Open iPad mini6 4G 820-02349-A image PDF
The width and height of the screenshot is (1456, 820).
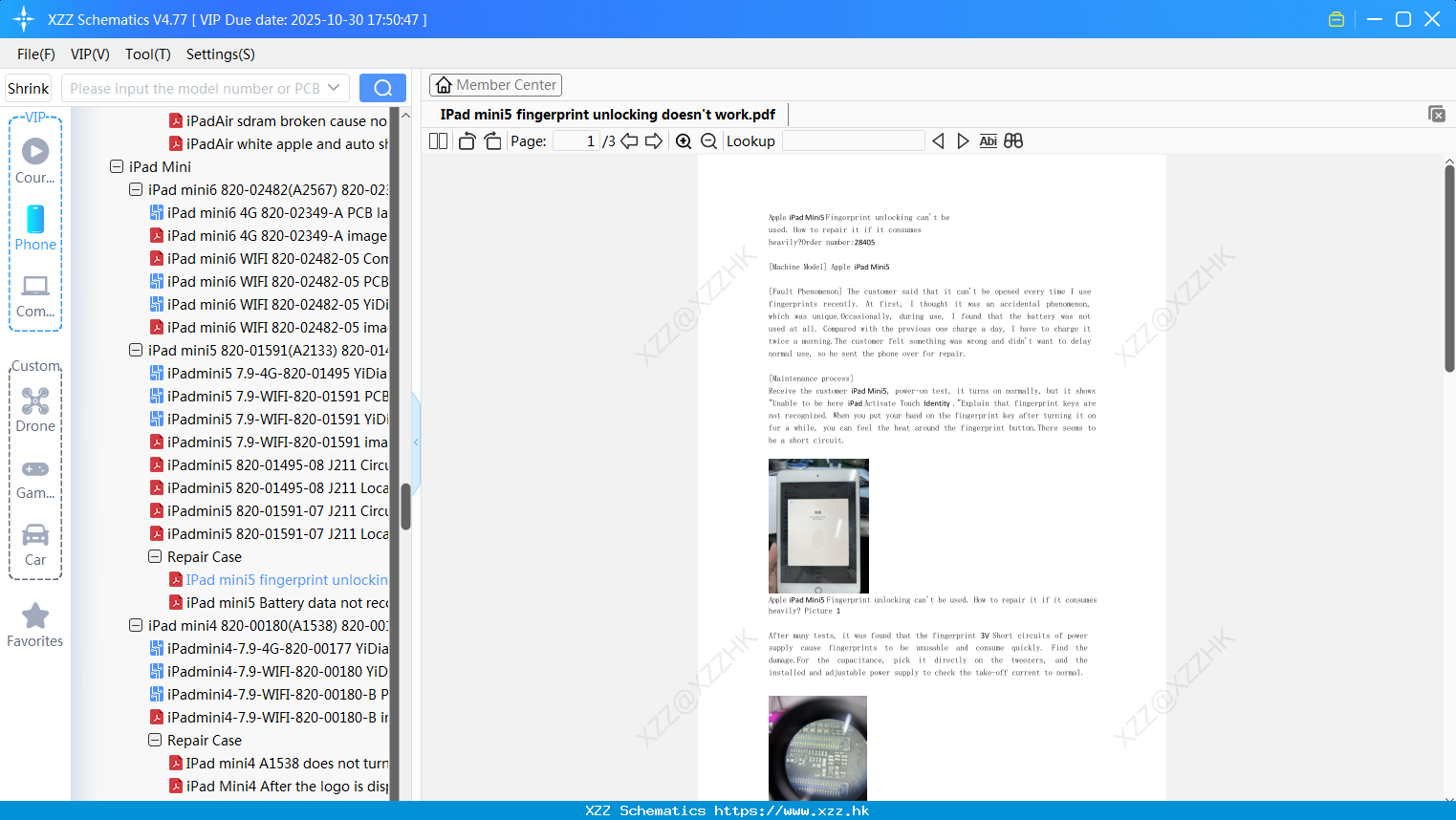click(269, 235)
